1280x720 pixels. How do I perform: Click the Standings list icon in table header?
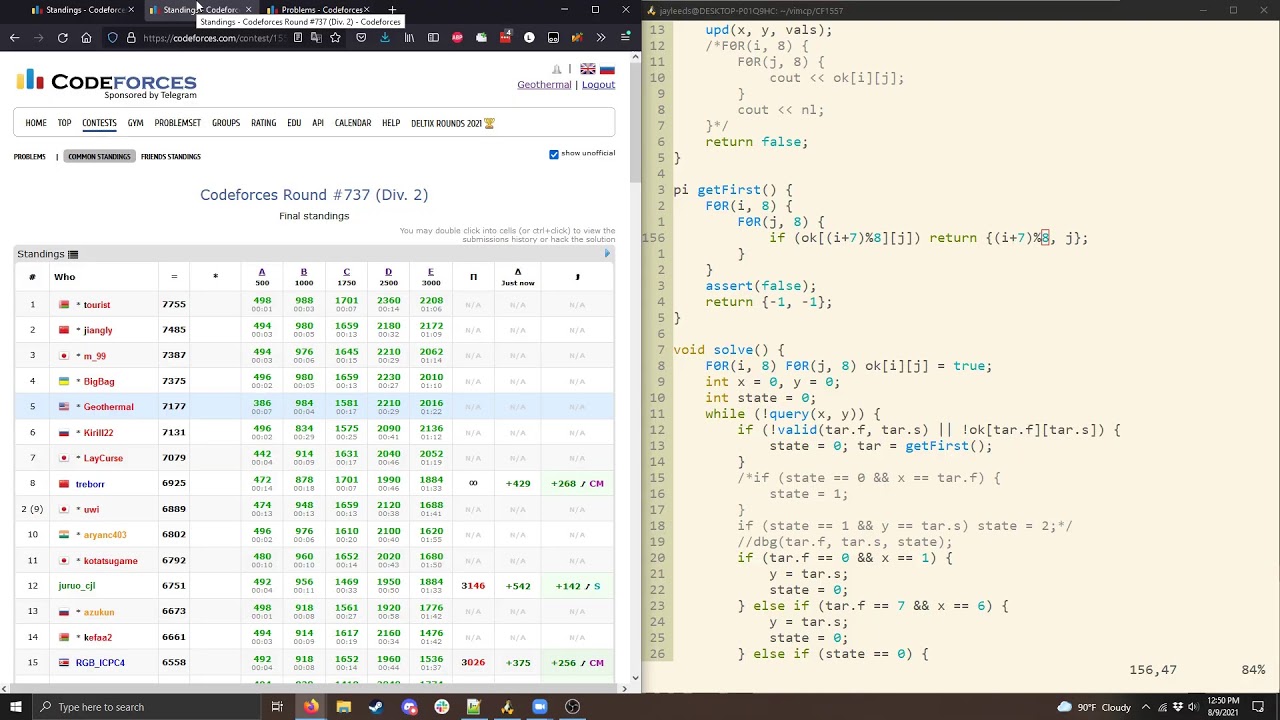(x=73, y=254)
